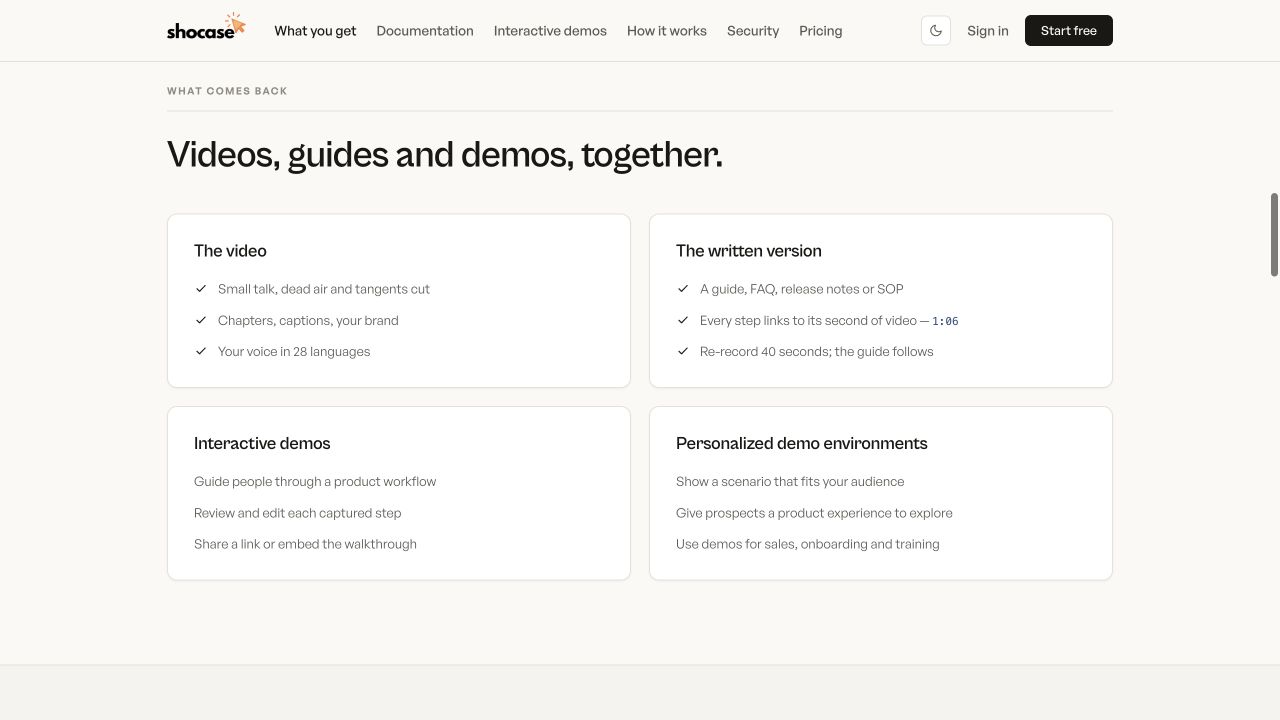Click the WHAT COMES BACK section label

tap(227, 91)
